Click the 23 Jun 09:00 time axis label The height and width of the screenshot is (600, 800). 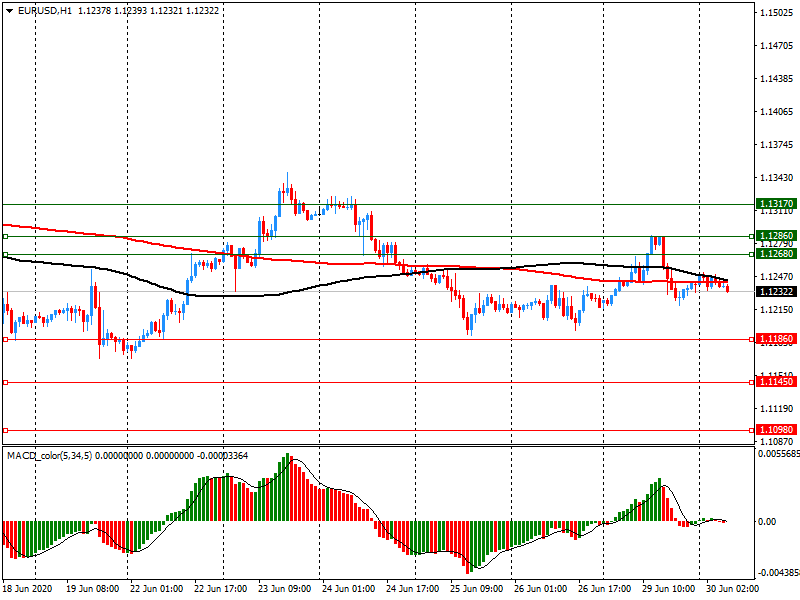[x=285, y=589]
